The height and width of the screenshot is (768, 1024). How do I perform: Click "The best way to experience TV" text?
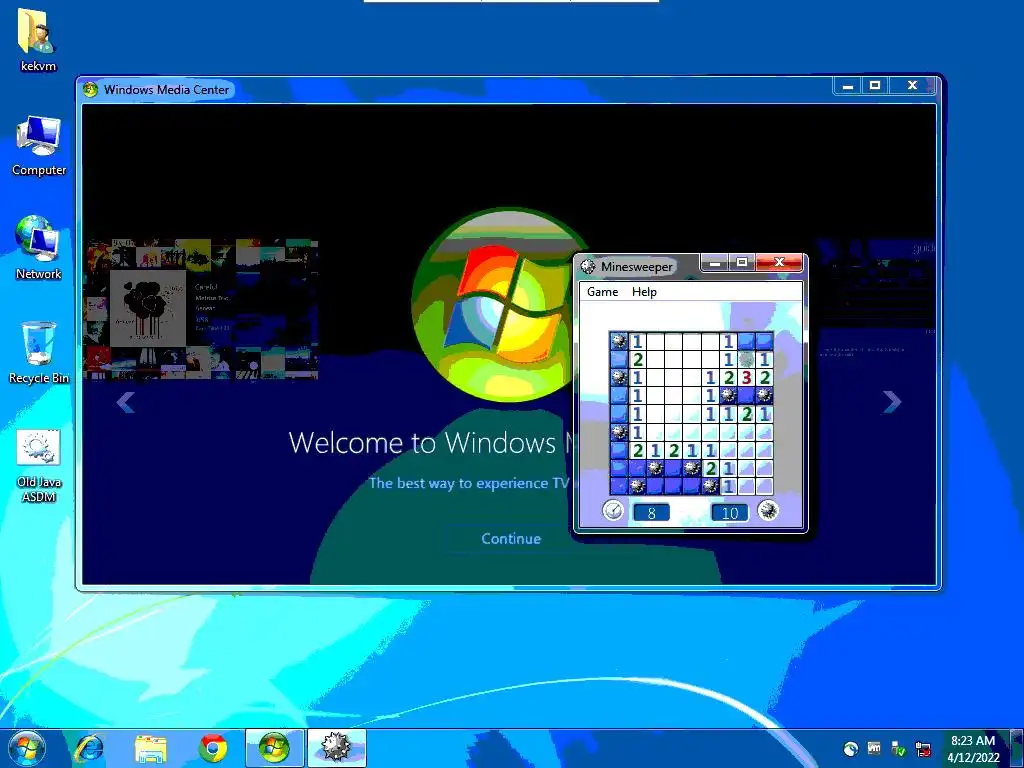468,483
